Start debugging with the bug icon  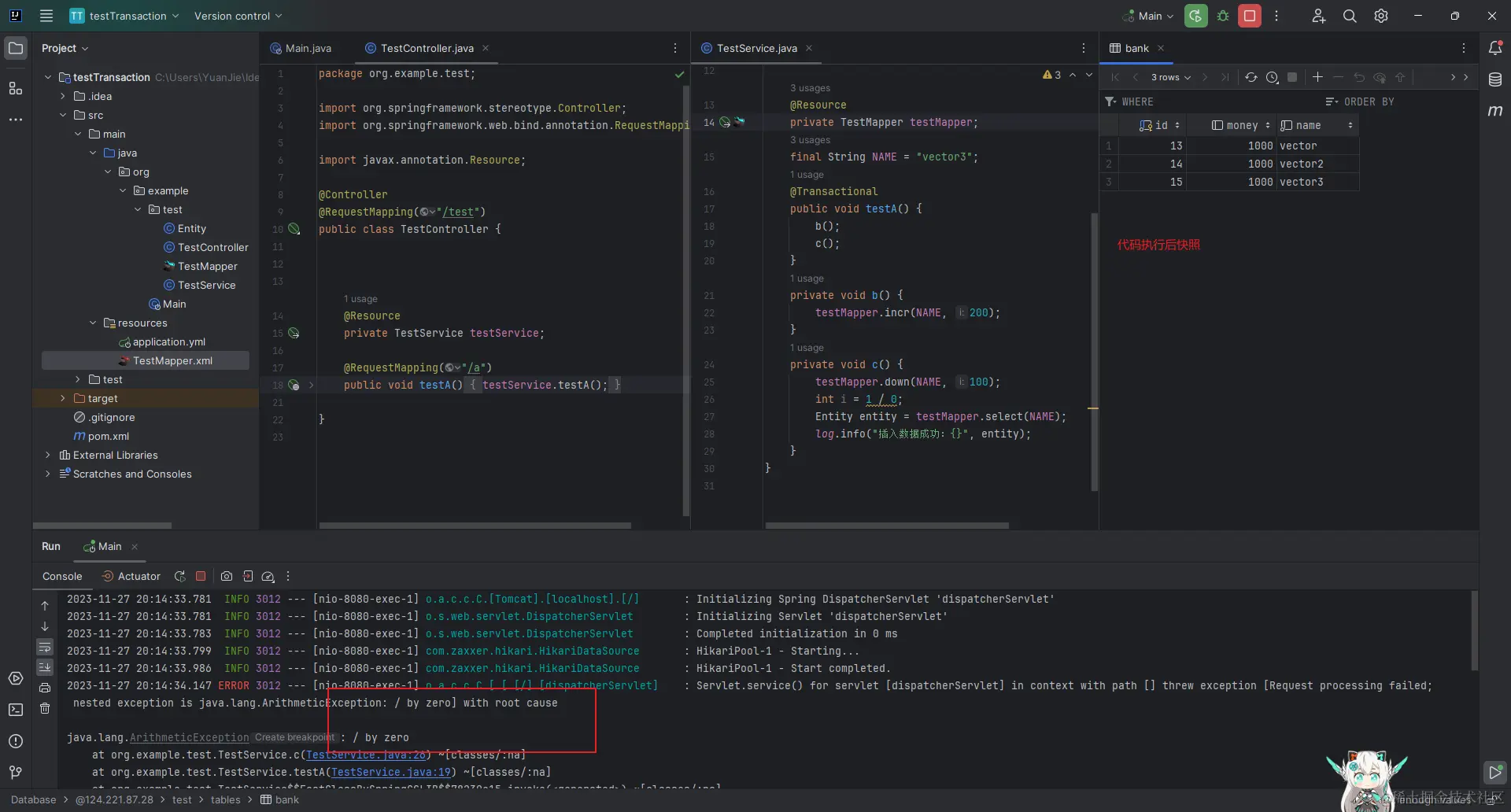click(x=1223, y=16)
